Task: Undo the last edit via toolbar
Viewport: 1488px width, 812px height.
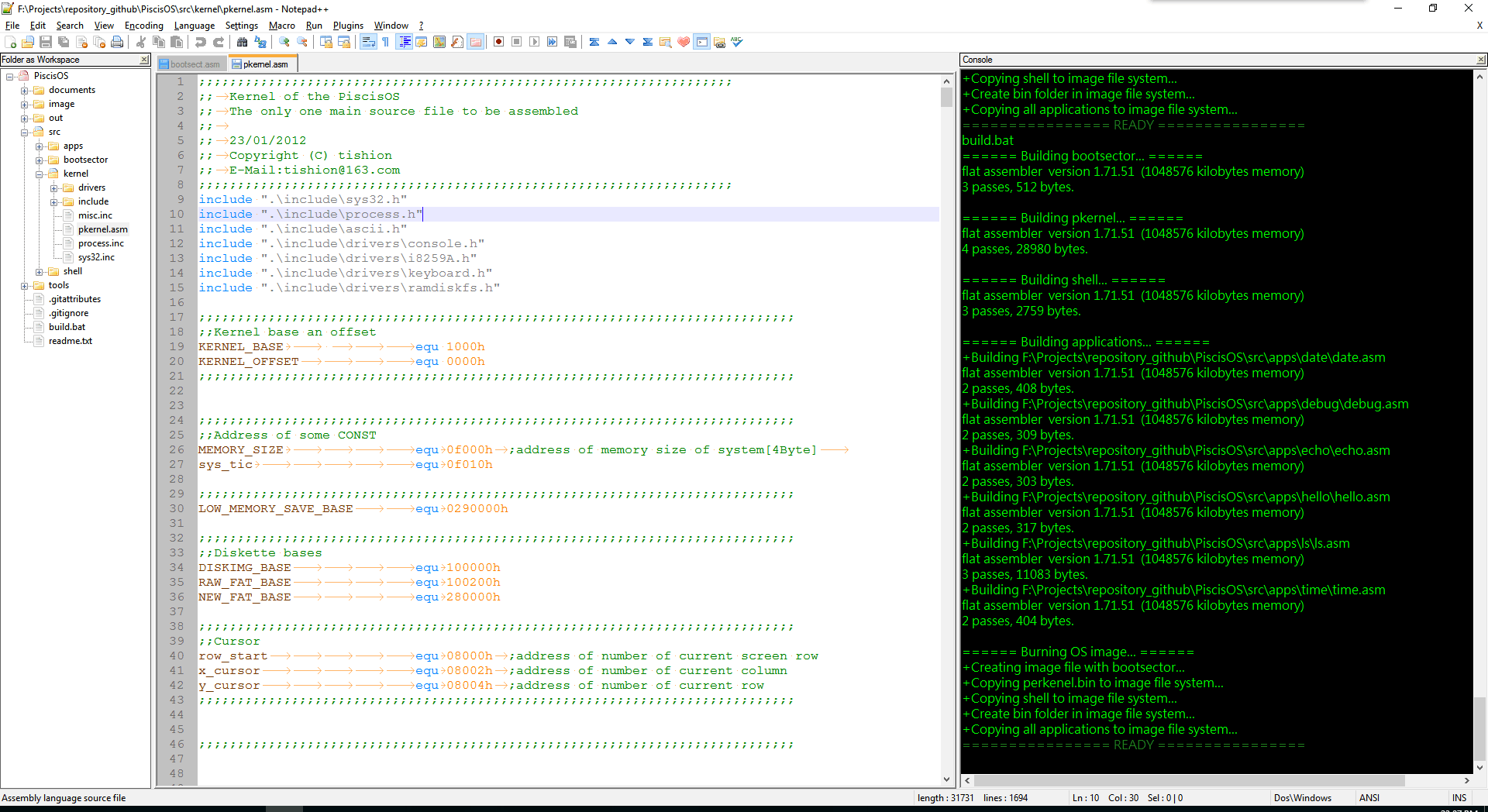Action: [201, 42]
